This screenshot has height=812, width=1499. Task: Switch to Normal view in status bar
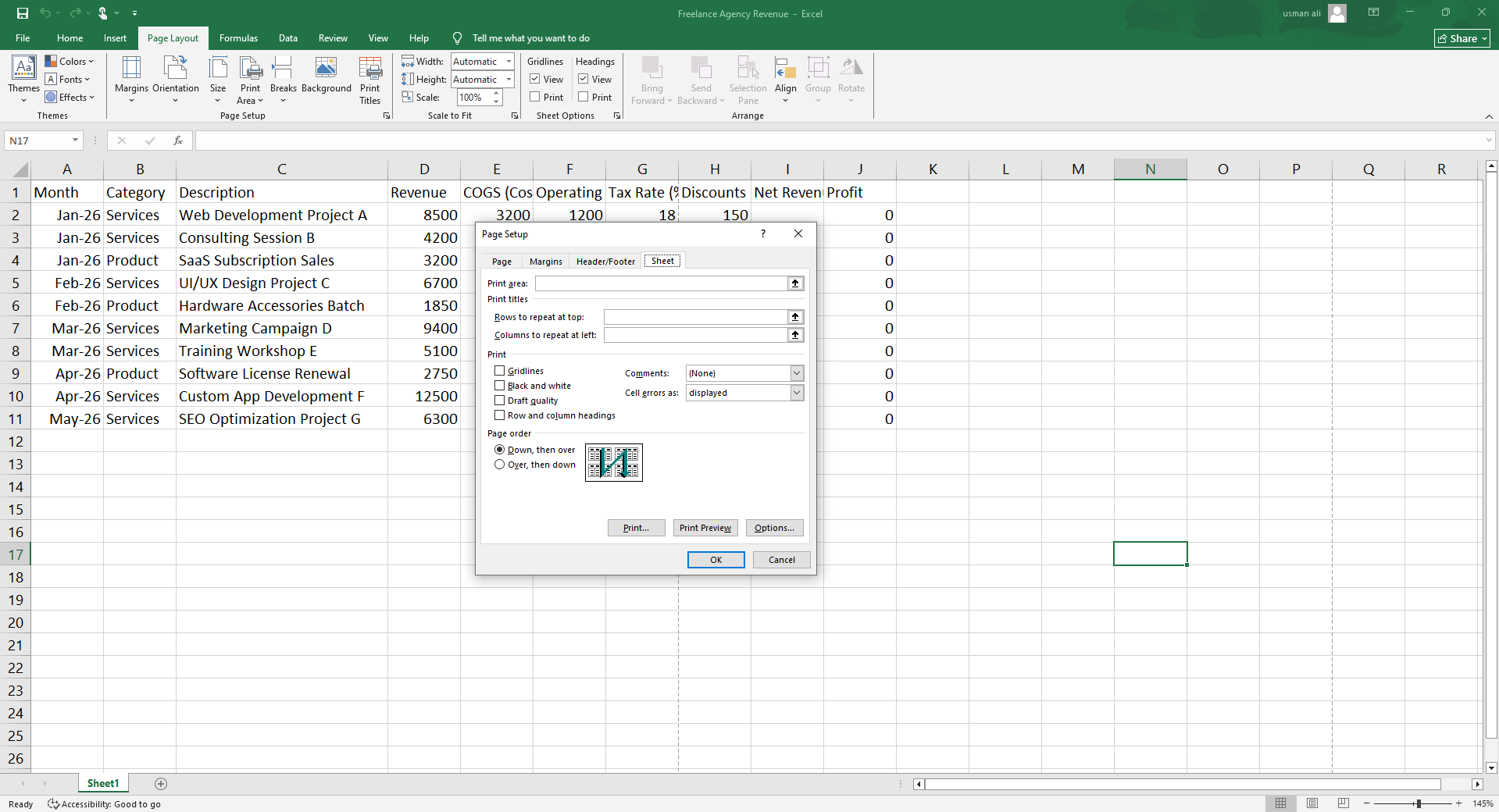point(1281,803)
